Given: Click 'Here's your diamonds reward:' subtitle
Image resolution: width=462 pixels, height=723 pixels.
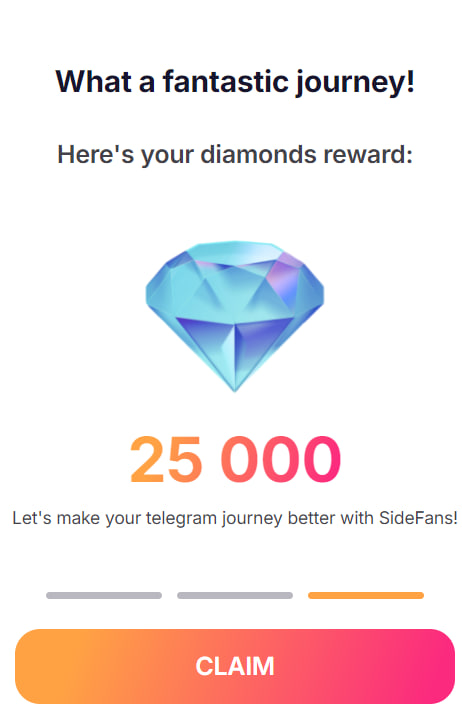Looking at the screenshot, I should pyautogui.click(x=235, y=154).
